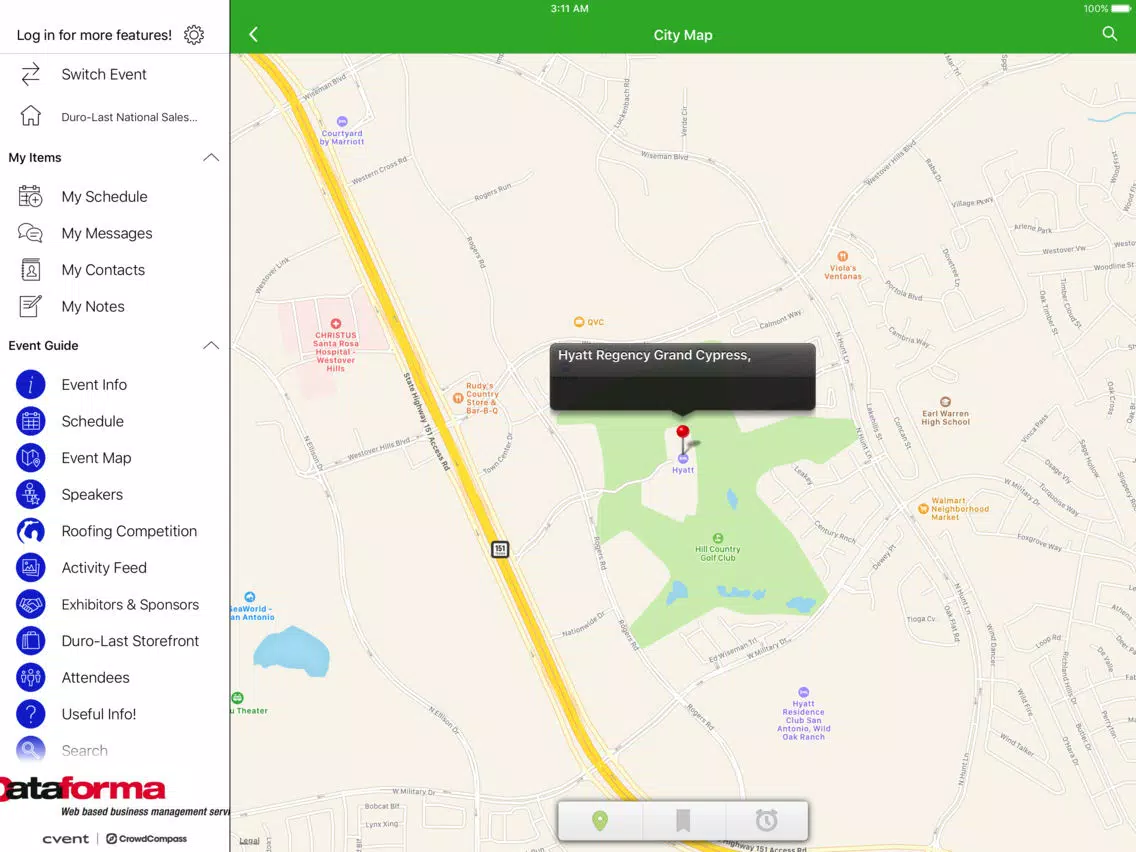1136x852 pixels.
Task: Tap Walmart Neighborhood Market marker
Action: pos(953,509)
